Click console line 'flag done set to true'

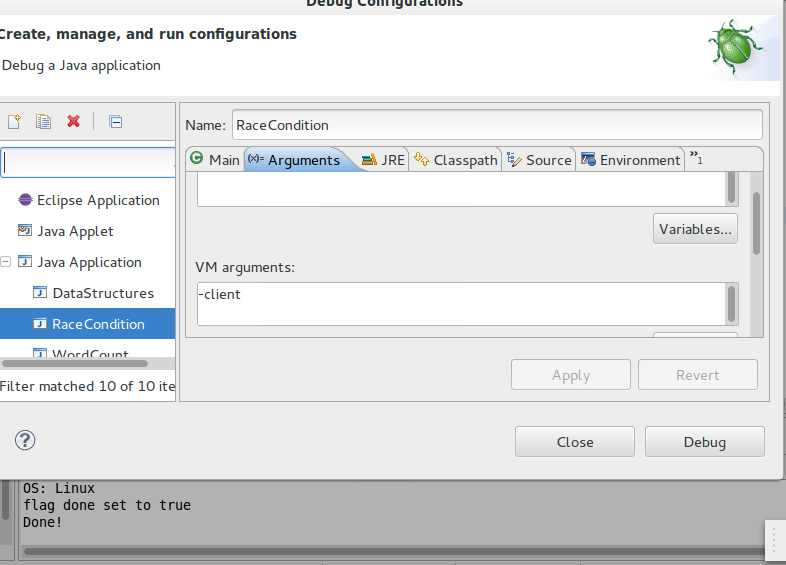[x=107, y=505]
